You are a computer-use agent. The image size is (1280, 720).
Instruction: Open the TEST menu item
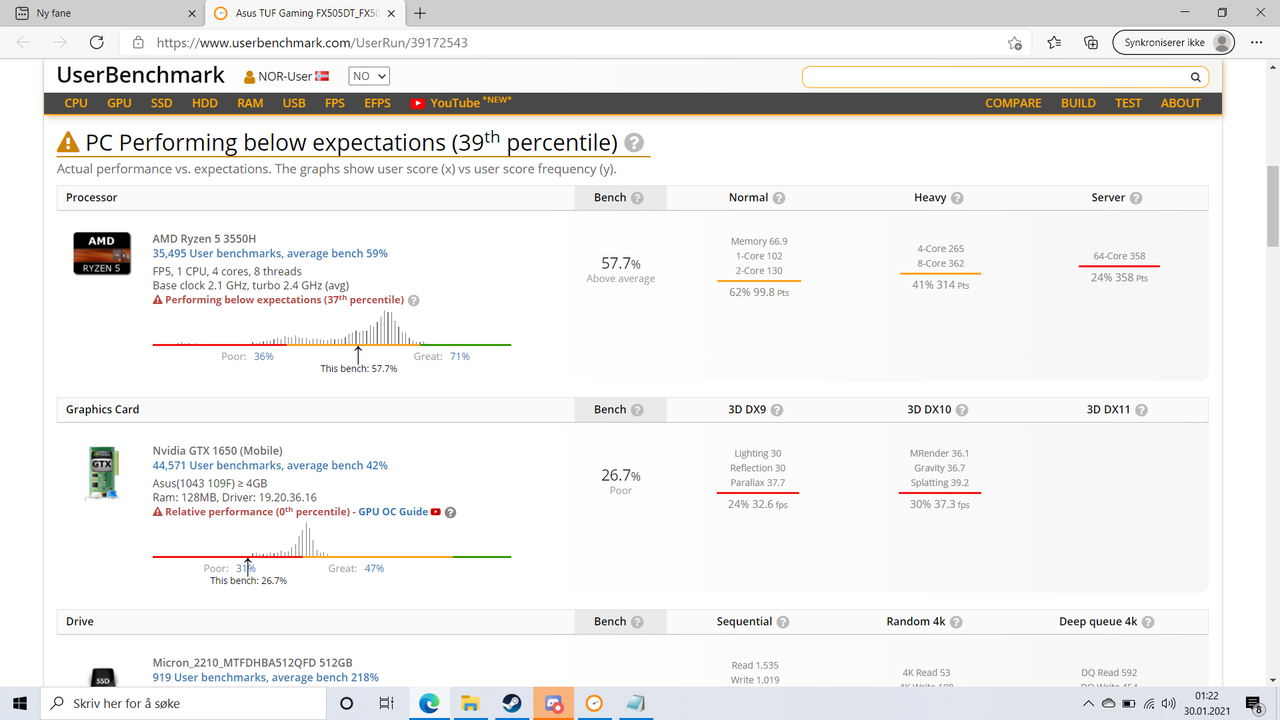coord(1128,103)
